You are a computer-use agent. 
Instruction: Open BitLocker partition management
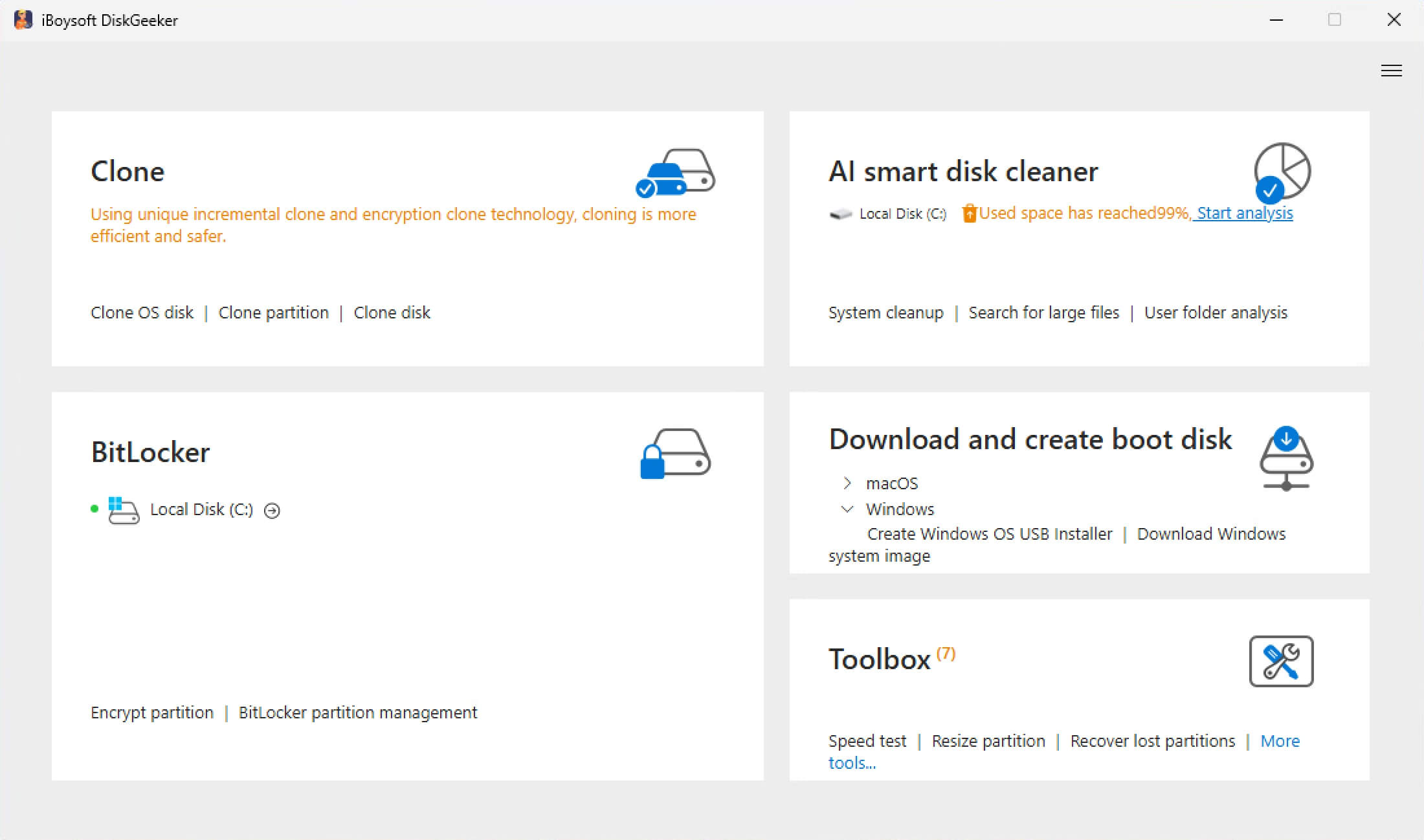[357, 712]
